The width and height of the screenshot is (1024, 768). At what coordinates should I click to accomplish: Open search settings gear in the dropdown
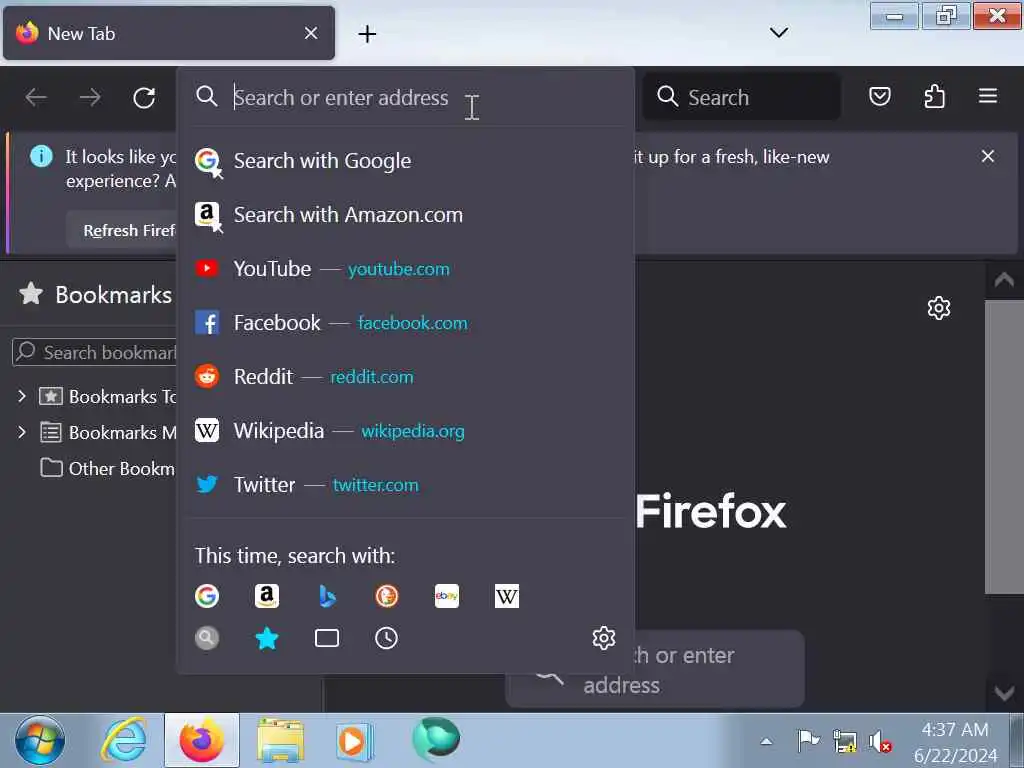603,638
